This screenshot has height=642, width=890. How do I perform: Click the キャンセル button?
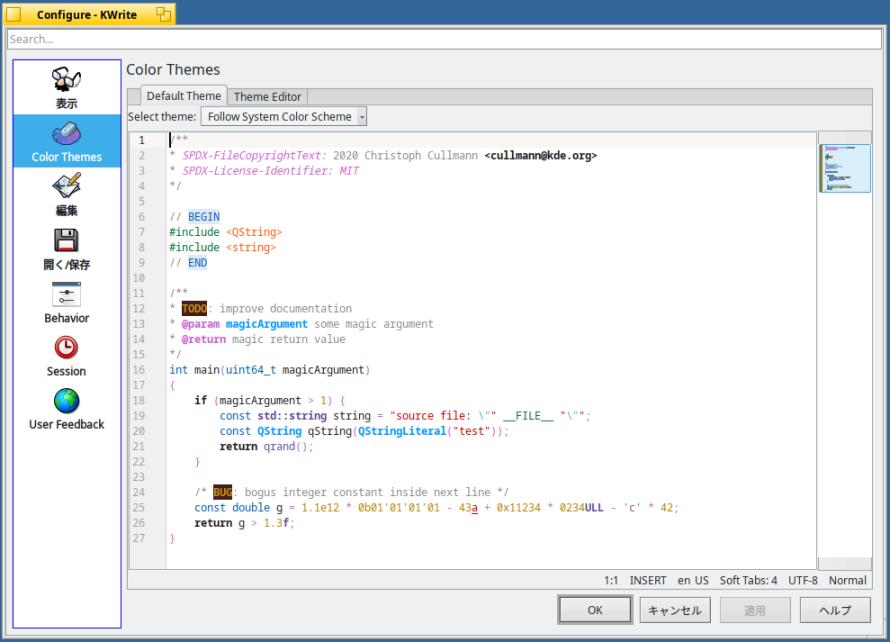[x=675, y=610]
